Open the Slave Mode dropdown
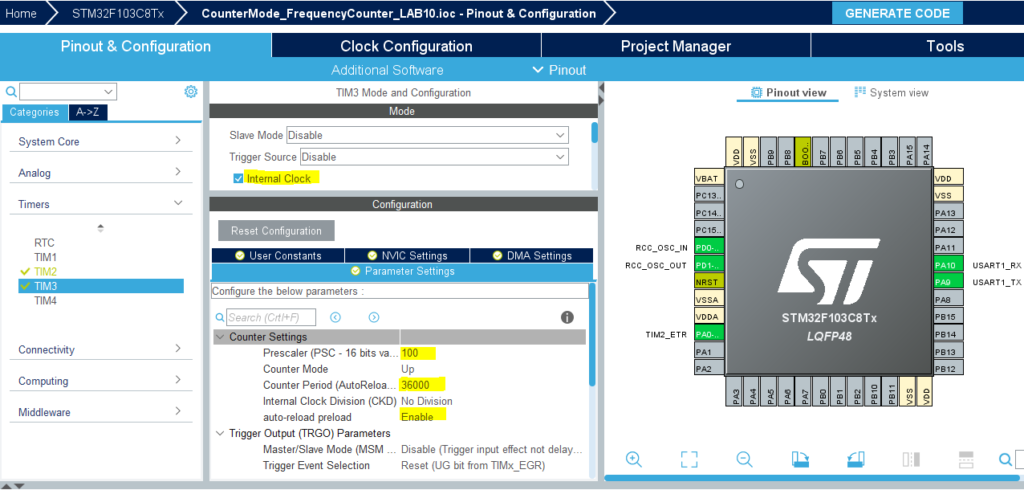 (x=427, y=135)
